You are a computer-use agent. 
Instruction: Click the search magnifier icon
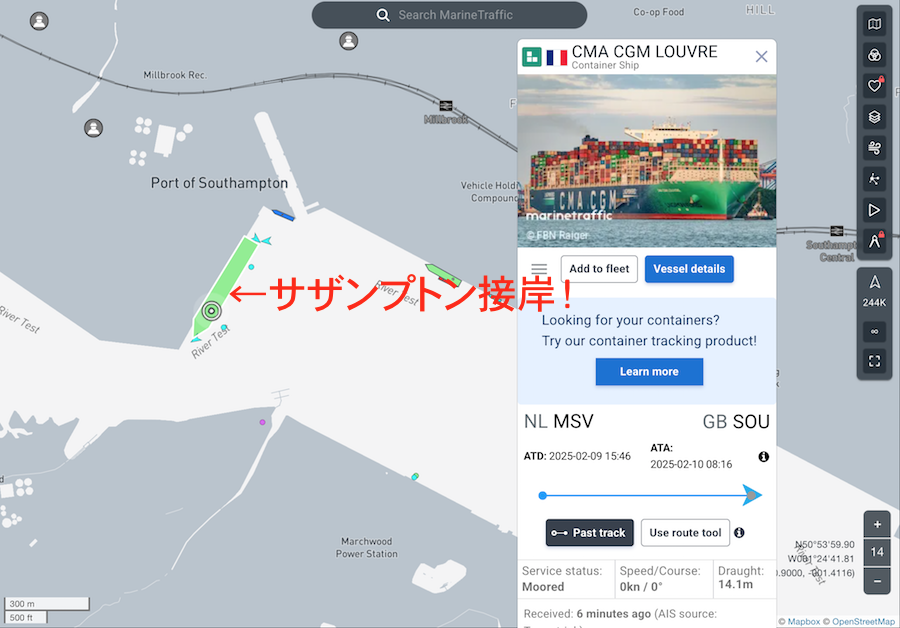point(383,15)
